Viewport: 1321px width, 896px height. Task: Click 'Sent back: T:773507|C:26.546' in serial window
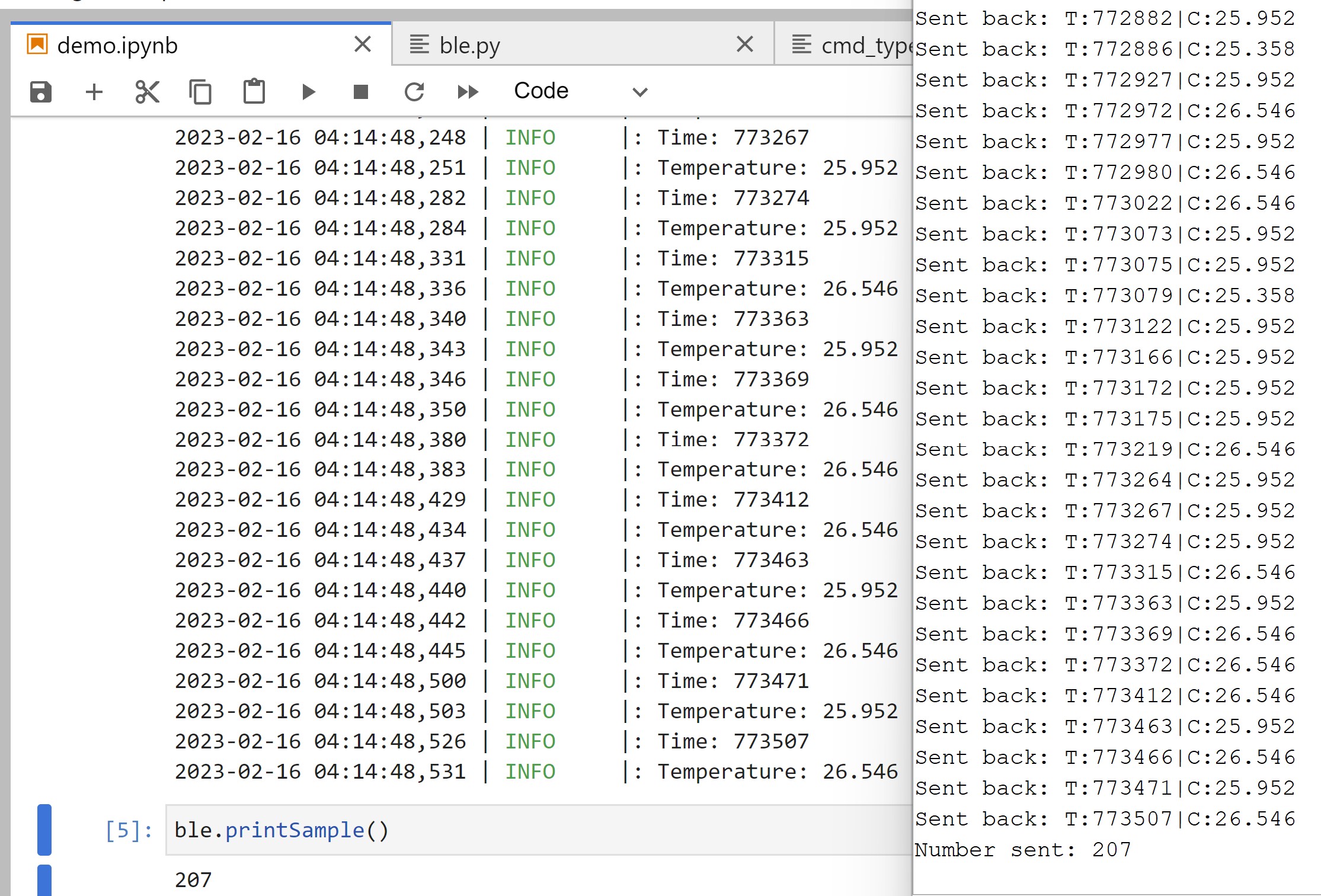click(1105, 819)
